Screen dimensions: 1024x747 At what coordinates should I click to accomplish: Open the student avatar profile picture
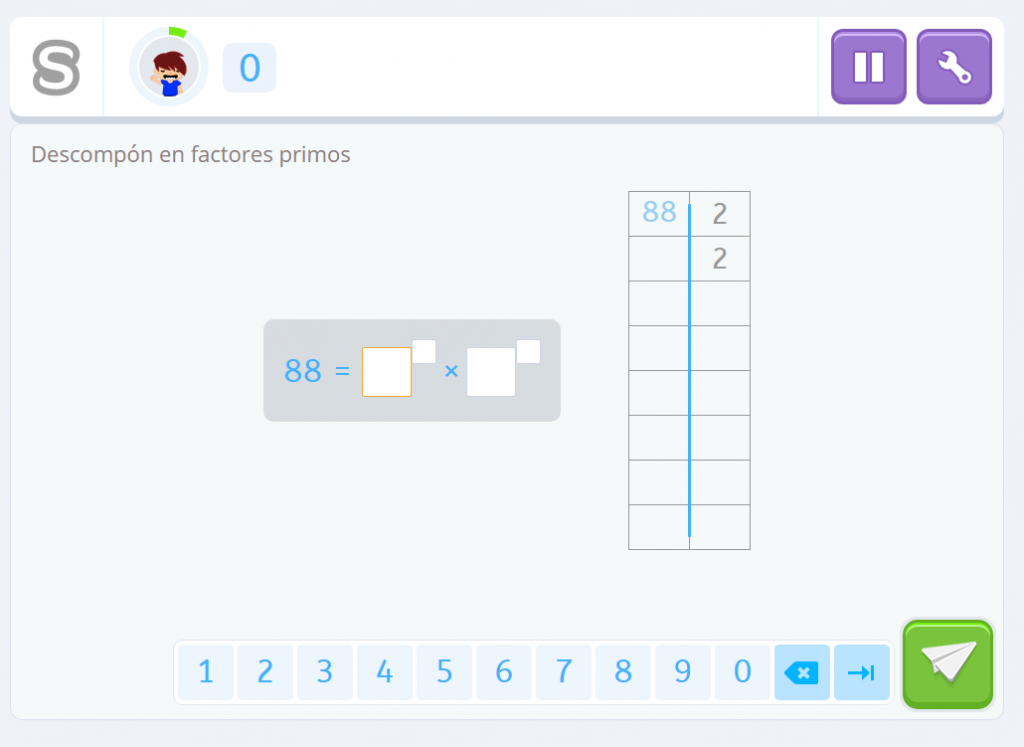(168, 68)
